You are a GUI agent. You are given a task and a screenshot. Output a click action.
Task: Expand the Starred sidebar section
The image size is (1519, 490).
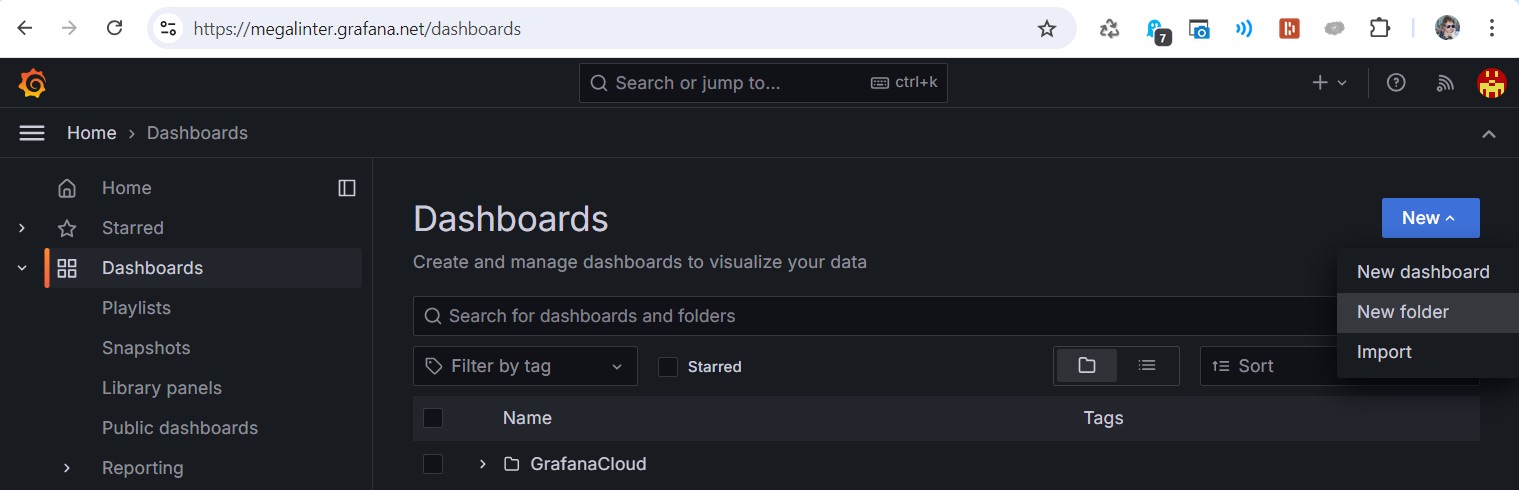(22, 228)
